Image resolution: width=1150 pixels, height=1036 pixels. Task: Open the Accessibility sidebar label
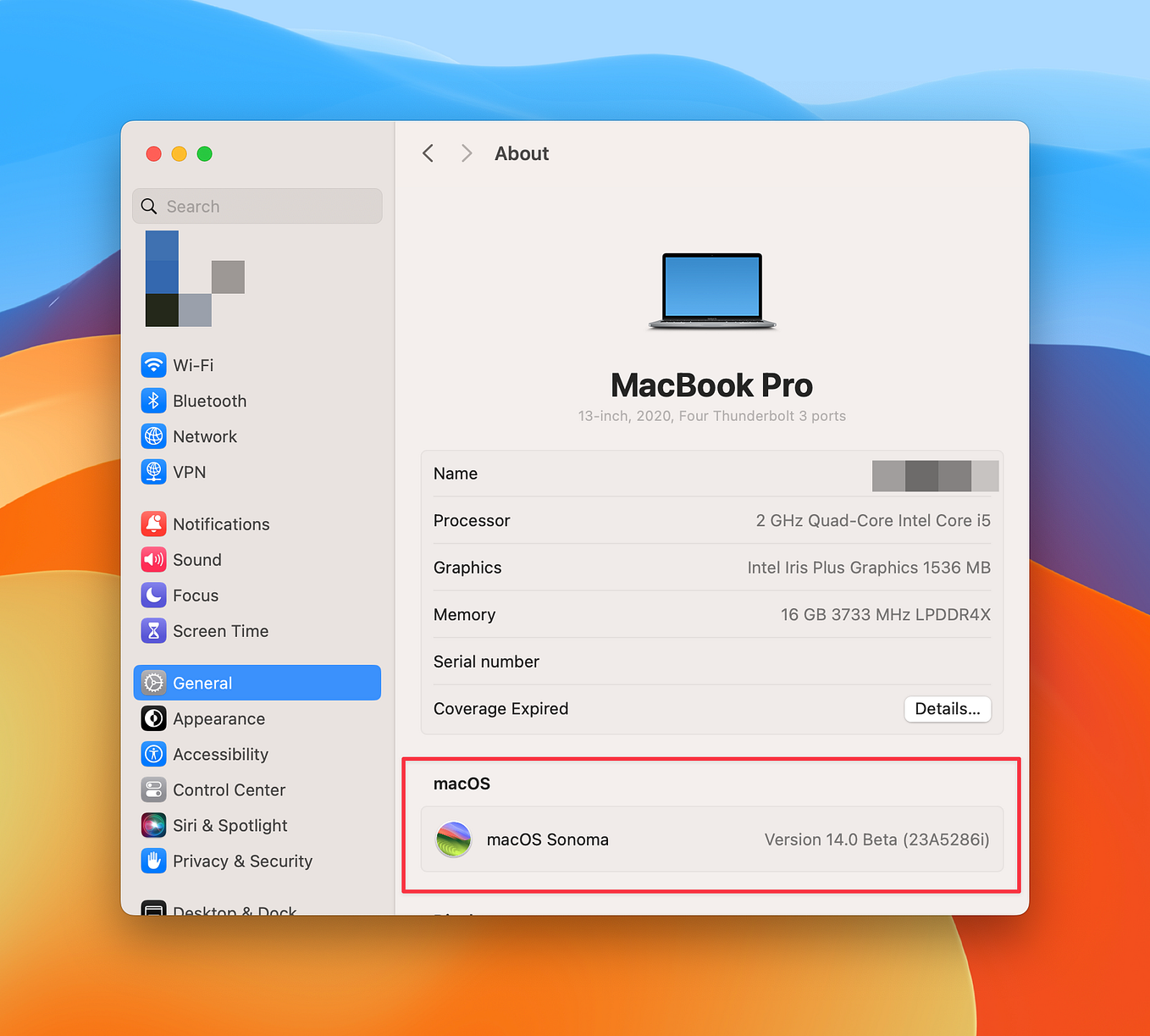click(221, 754)
